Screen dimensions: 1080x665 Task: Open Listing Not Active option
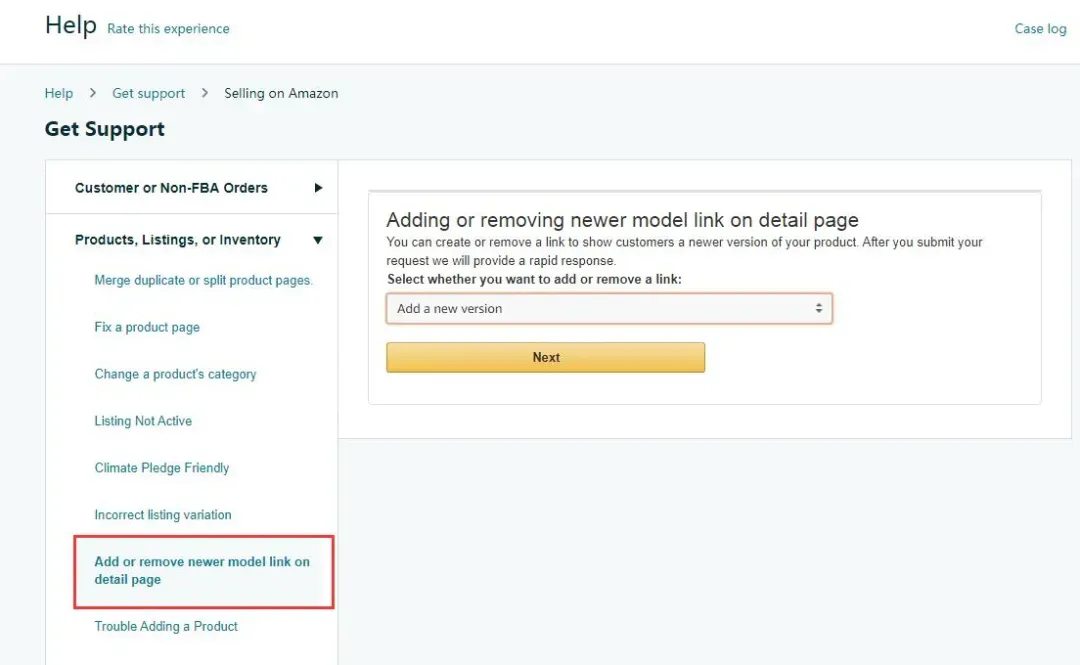pyautogui.click(x=143, y=421)
